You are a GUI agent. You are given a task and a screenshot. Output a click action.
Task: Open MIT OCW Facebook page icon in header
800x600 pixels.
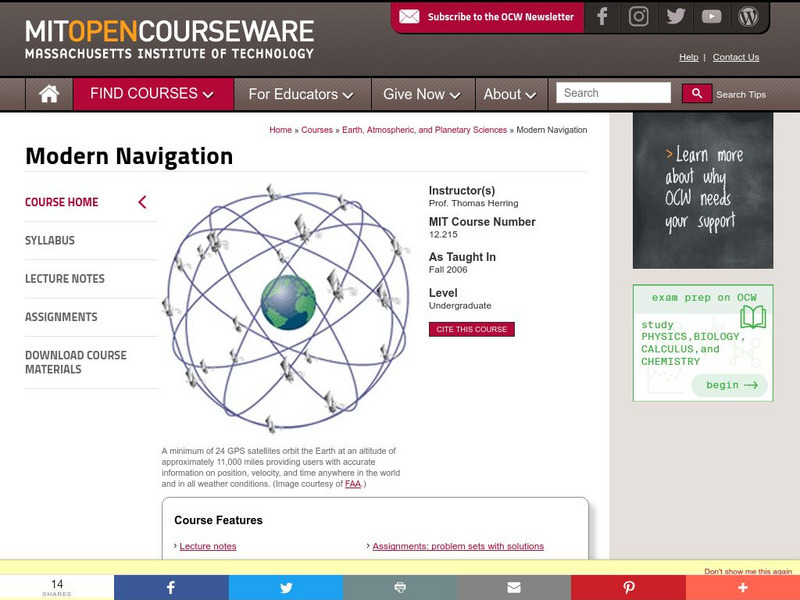click(603, 16)
